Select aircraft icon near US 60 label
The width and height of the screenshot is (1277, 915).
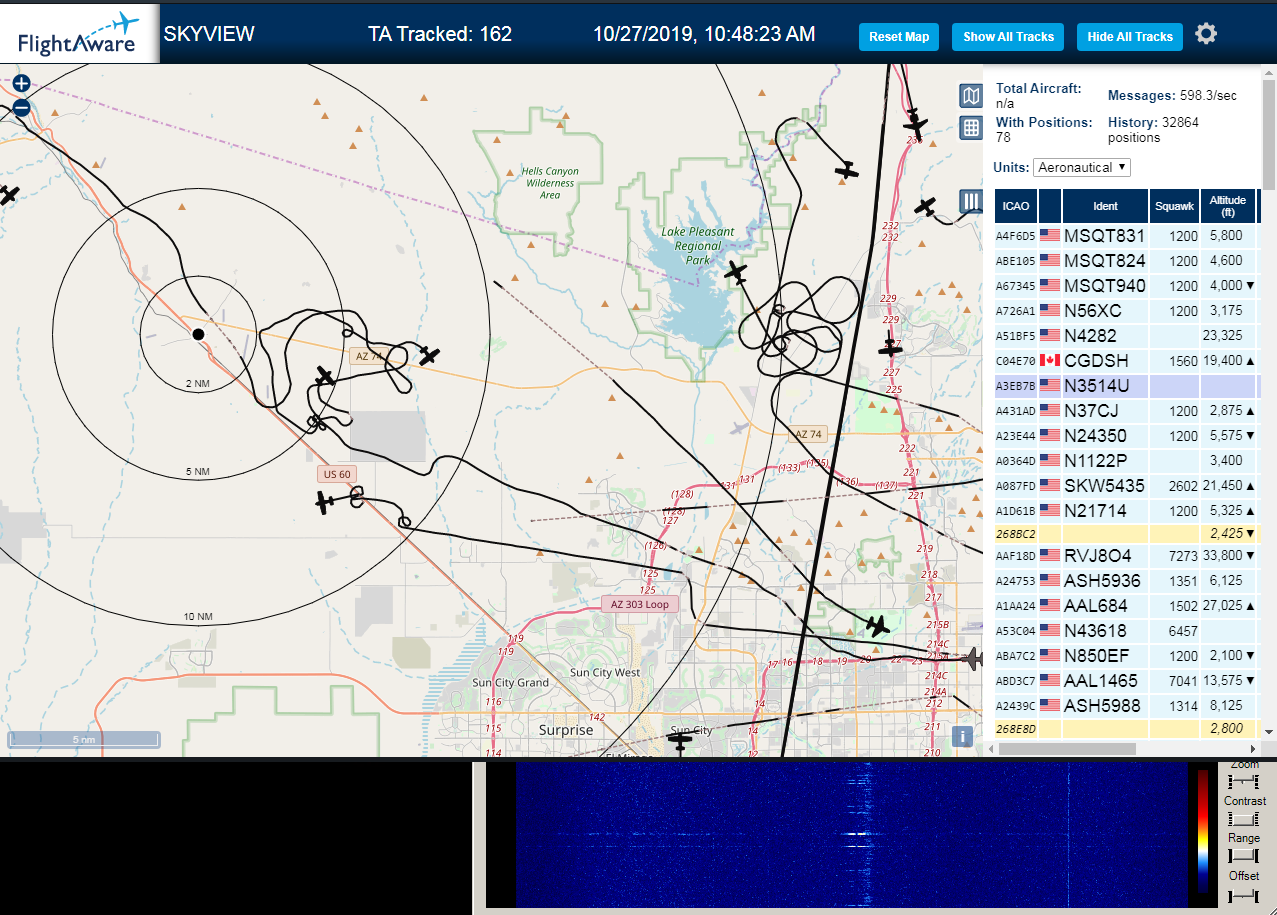point(324,502)
